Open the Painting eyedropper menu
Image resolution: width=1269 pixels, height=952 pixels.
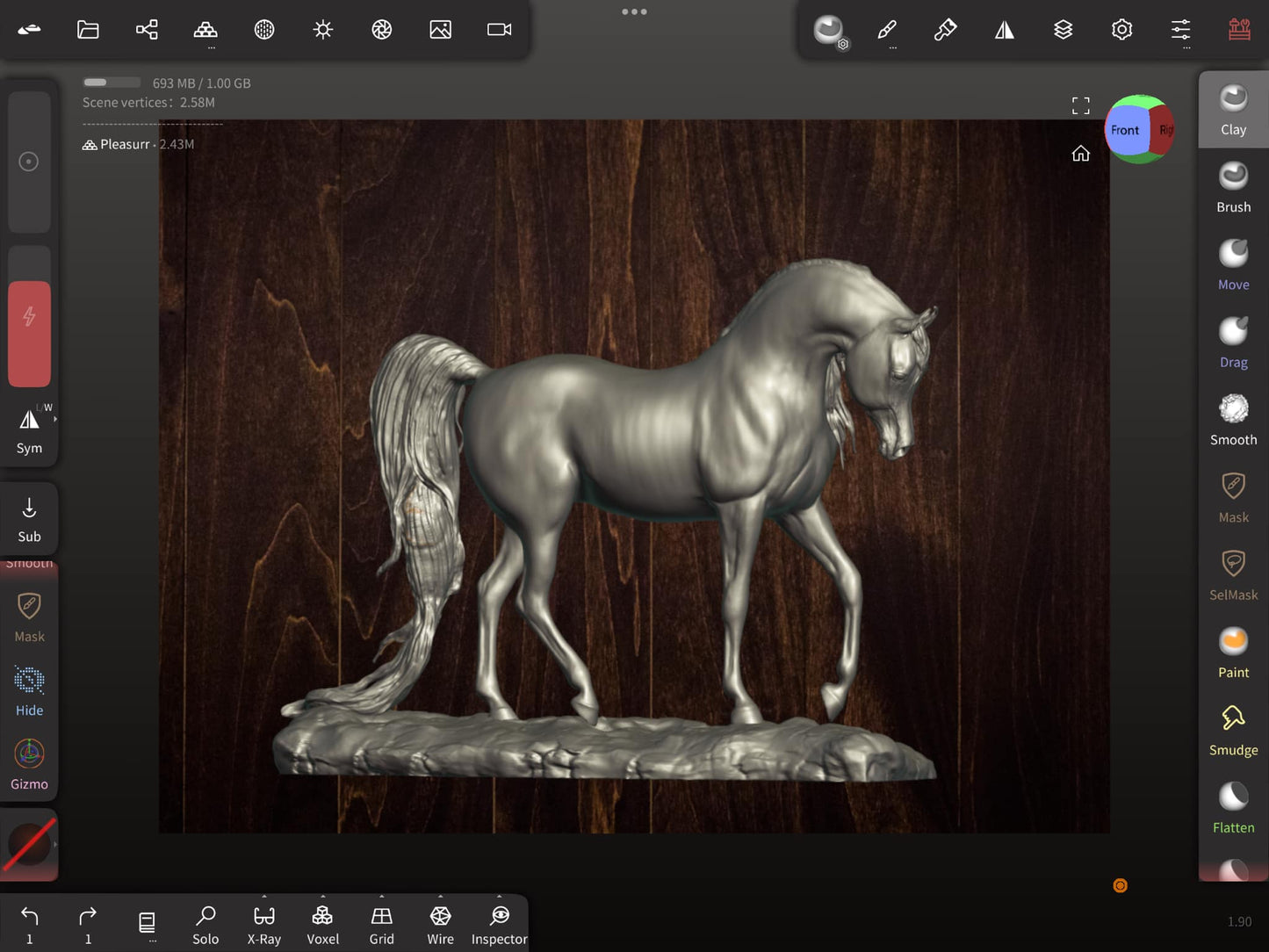click(946, 30)
